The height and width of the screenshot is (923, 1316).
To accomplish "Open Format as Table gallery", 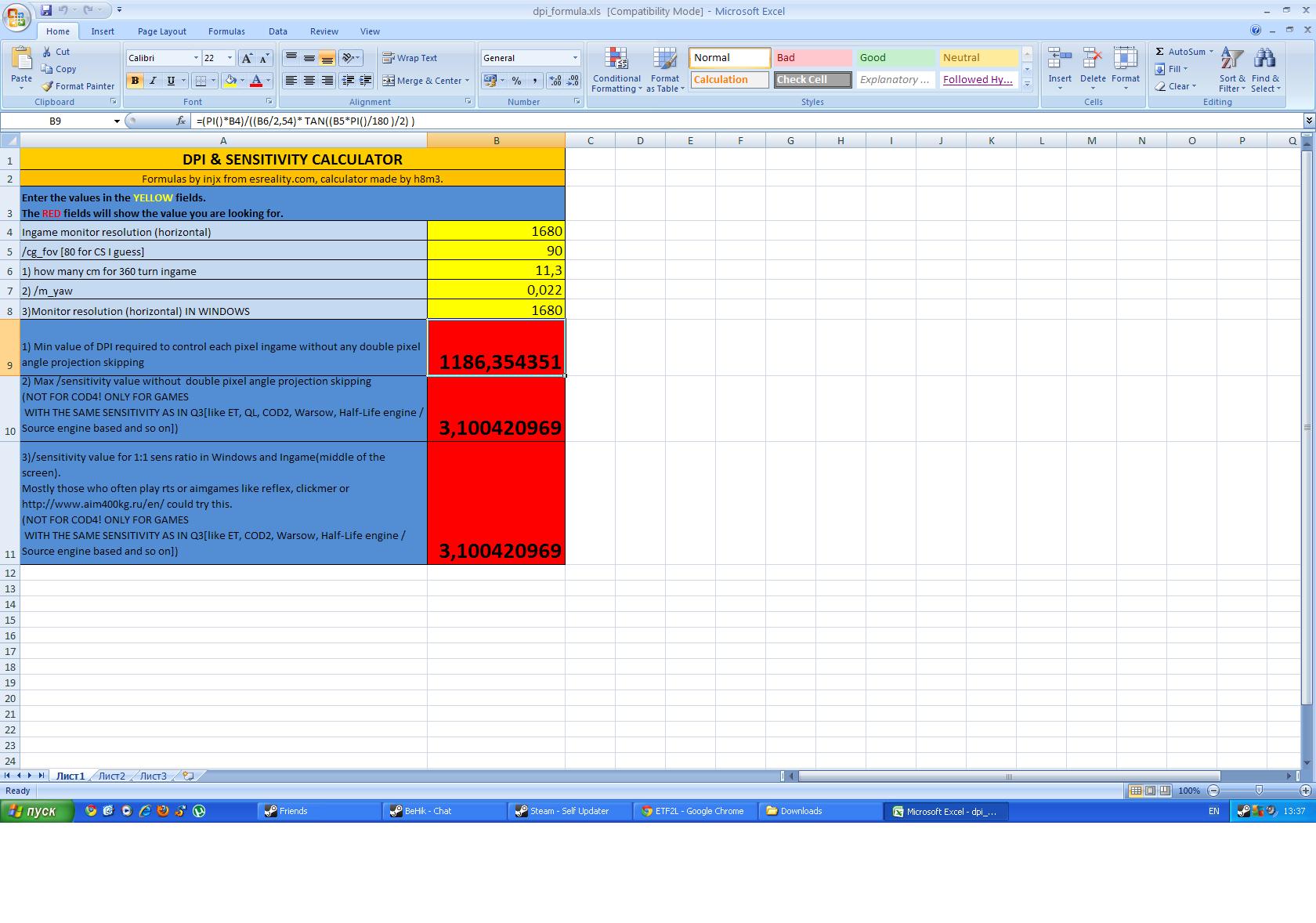I will [665, 70].
